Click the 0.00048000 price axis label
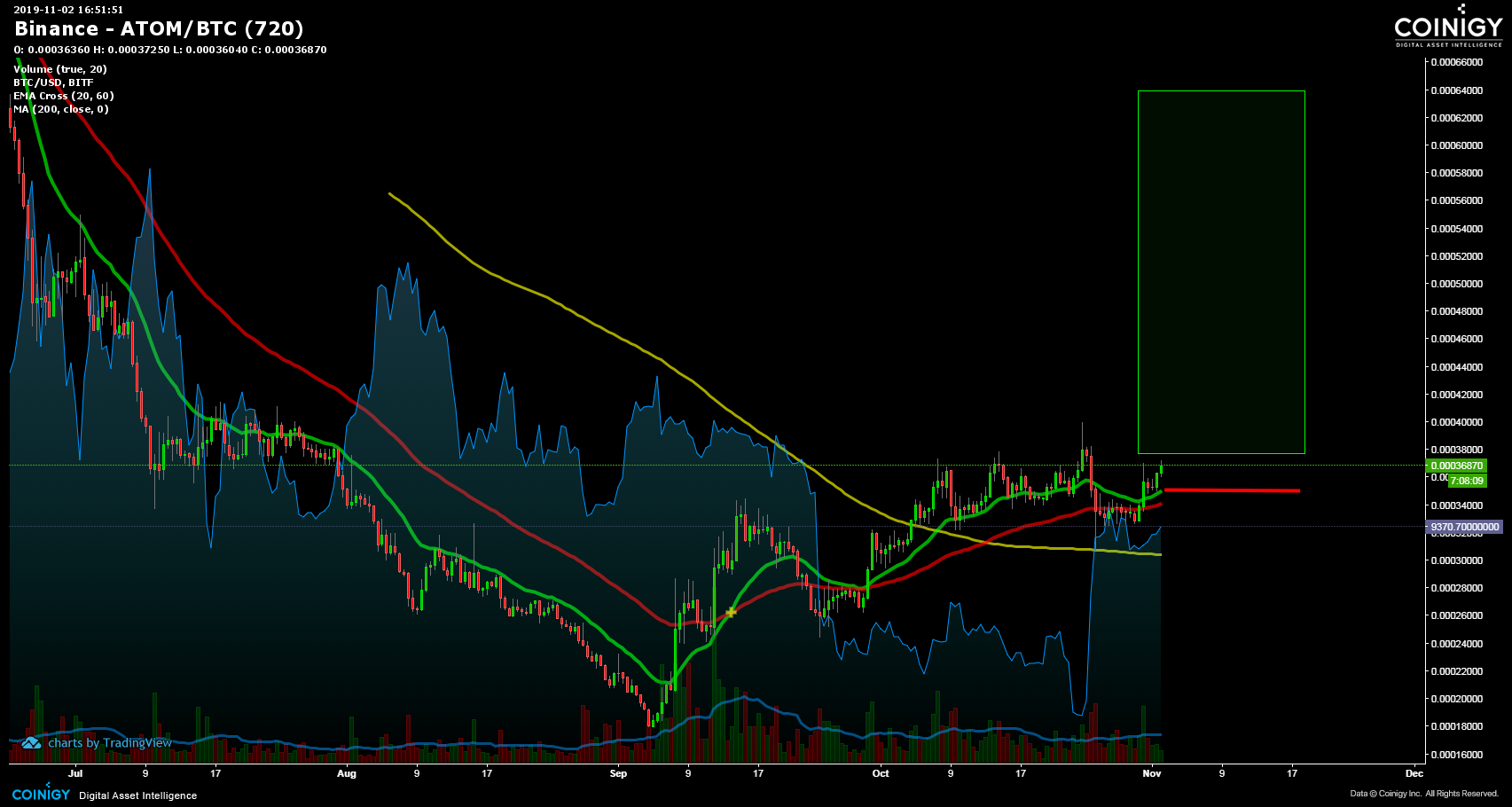 [x=1456, y=311]
